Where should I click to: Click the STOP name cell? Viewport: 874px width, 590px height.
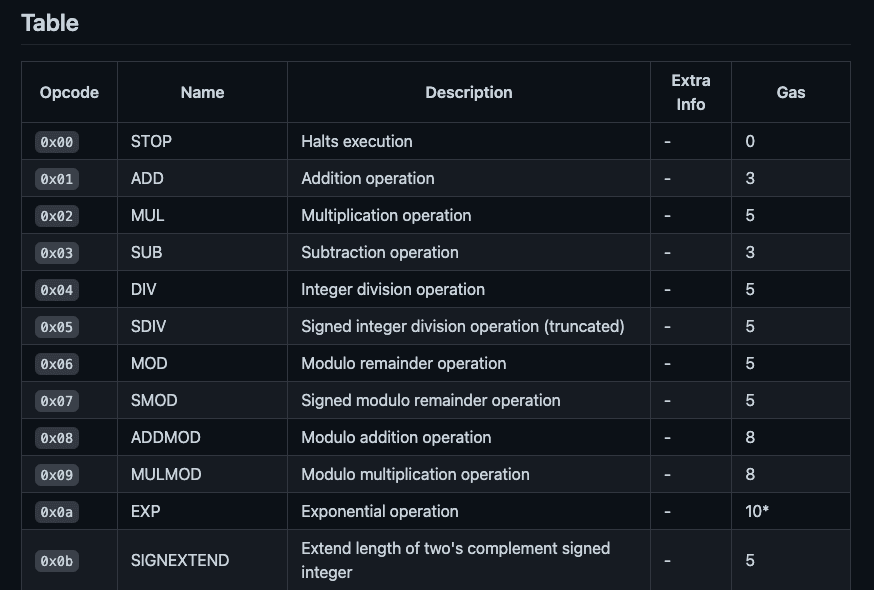click(151, 141)
